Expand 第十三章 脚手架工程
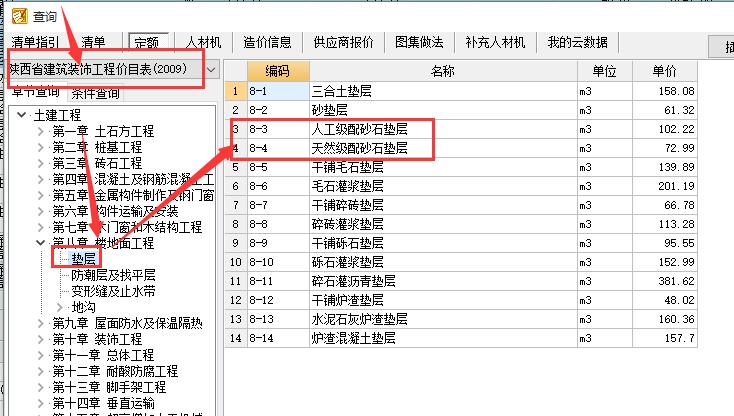 pos(40,387)
